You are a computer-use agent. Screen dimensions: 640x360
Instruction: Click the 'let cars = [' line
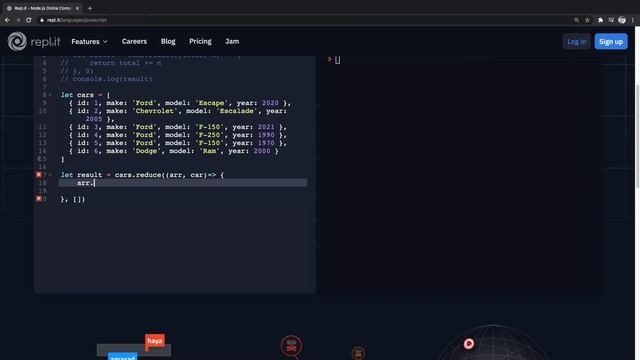click(85, 95)
